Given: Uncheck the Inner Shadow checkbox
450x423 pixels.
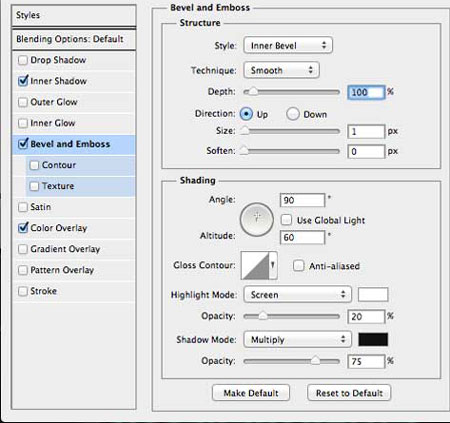Looking at the screenshot, I should click(x=23, y=81).
